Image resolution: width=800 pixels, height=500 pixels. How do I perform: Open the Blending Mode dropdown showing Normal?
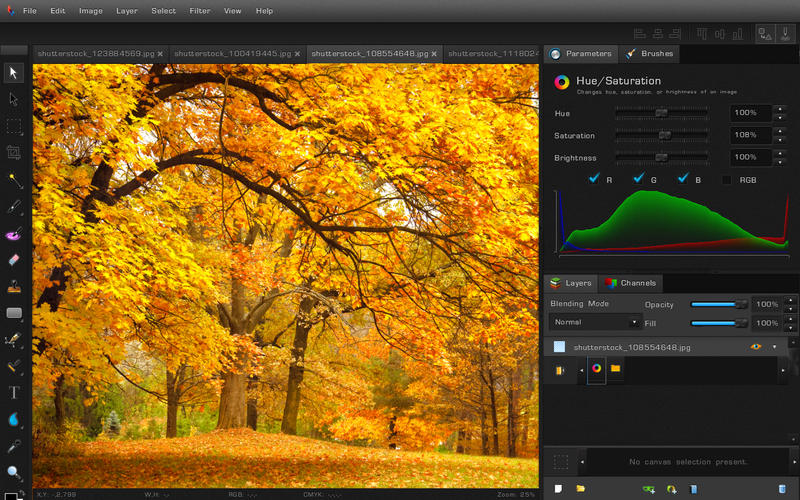pyautogui.click(x=596, y=322)
